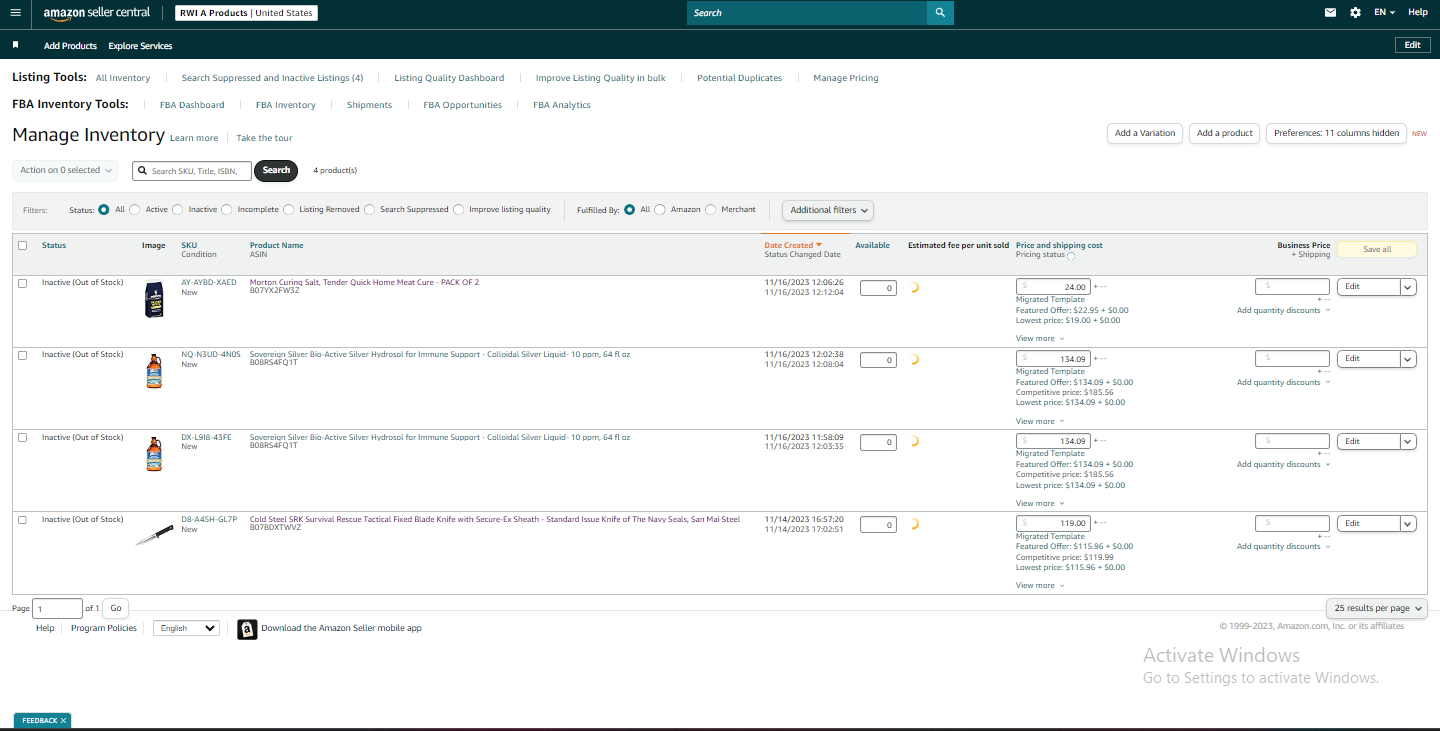The width and height of the screenshot is (1440, 731).
Task: Click the Add a product button
Action: (1225, 133)
